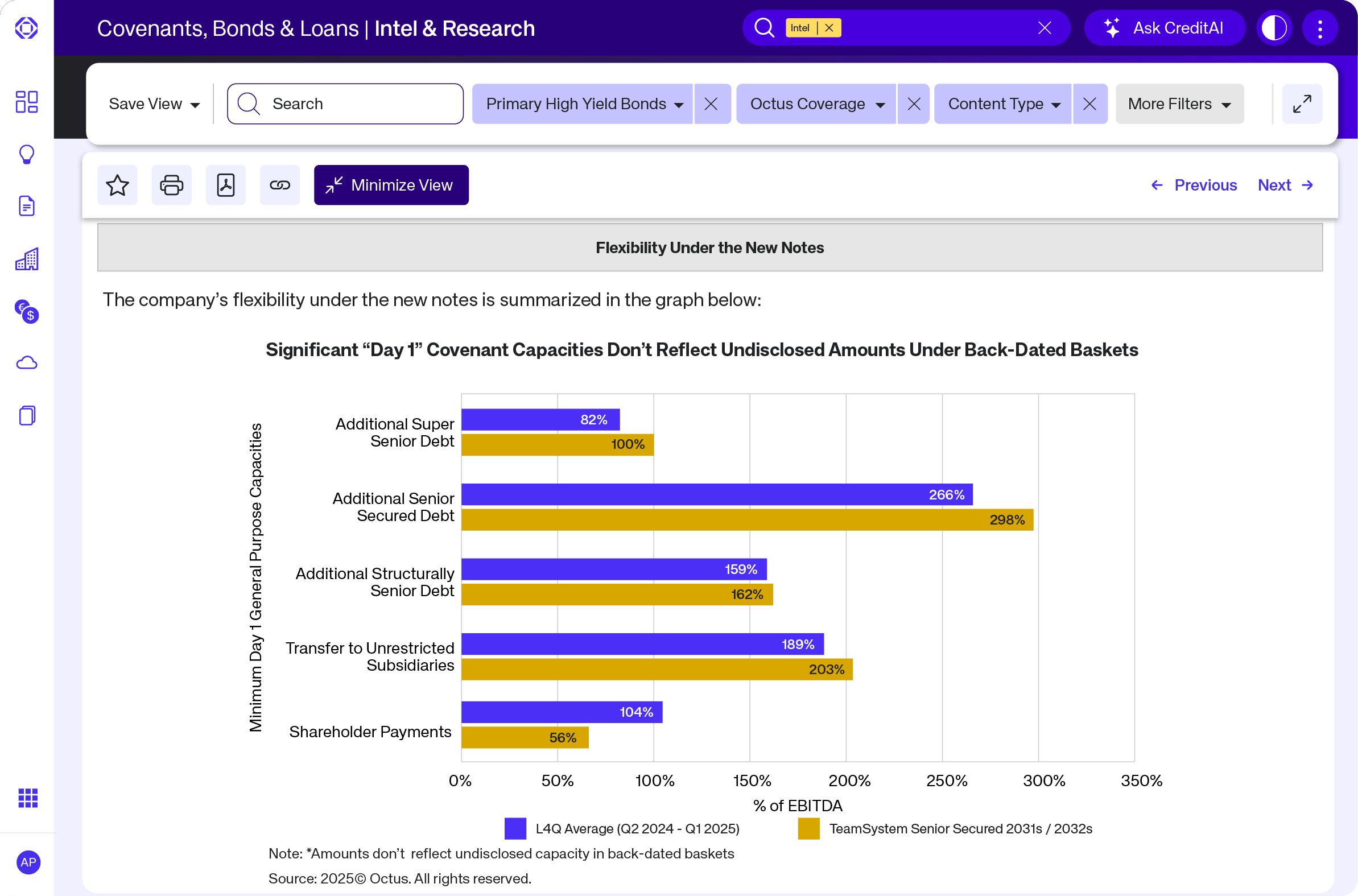Screen dimensions: 1358x896
Task: Toggle dark/light contrast mode
Action: coord(1274,28)
